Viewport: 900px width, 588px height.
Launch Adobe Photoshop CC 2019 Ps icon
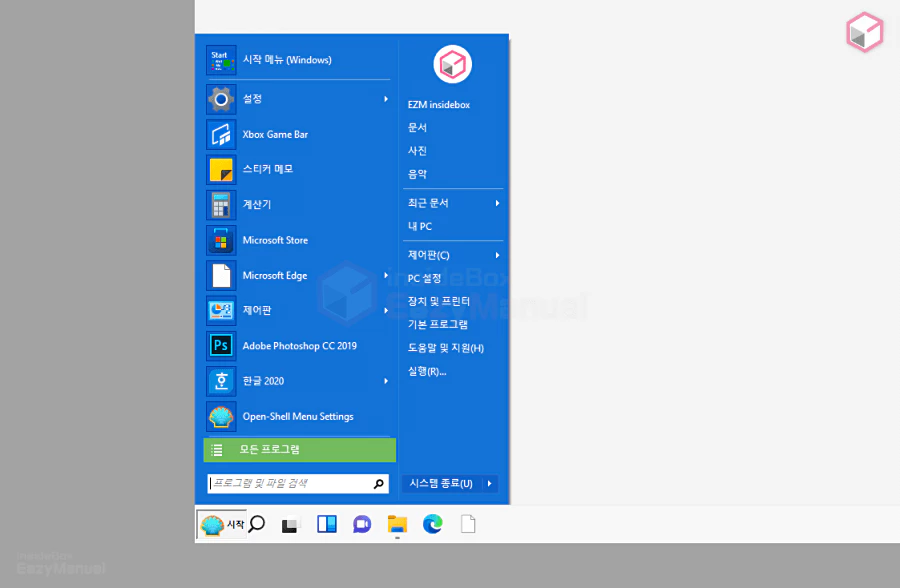coord(221,346)
